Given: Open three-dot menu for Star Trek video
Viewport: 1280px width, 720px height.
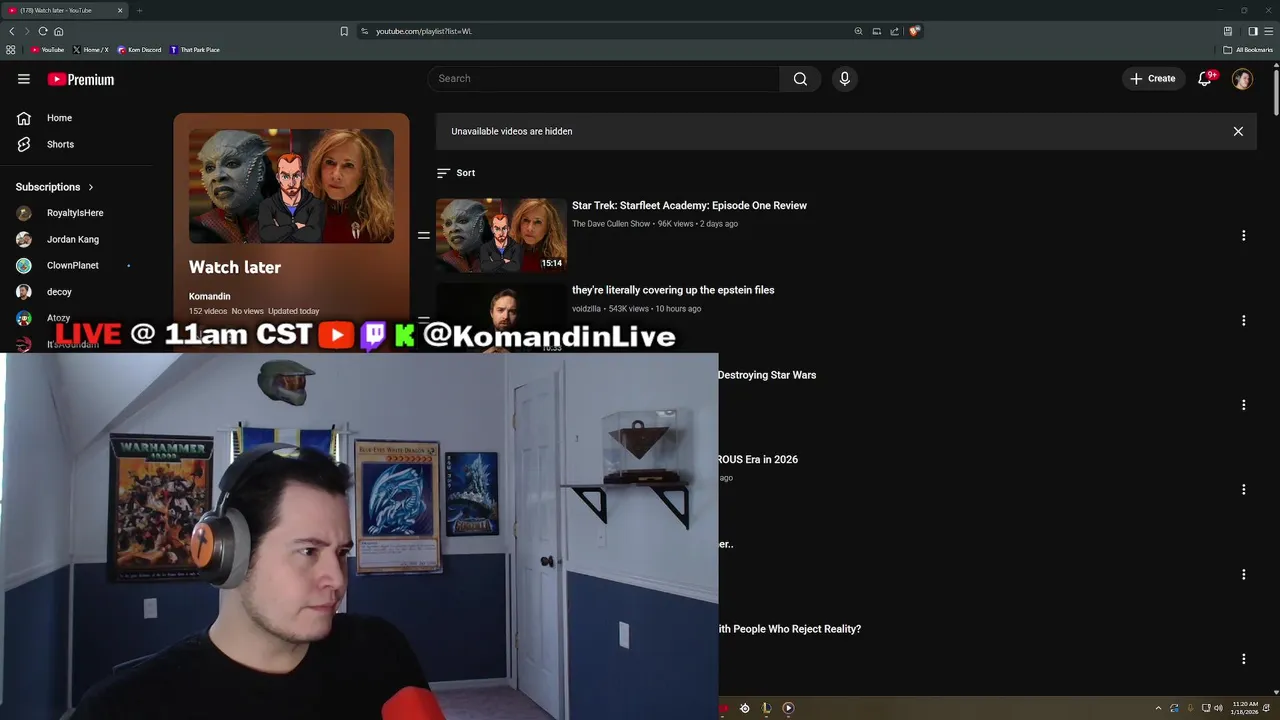Looking at the screenshot, I should [1244, 236].
